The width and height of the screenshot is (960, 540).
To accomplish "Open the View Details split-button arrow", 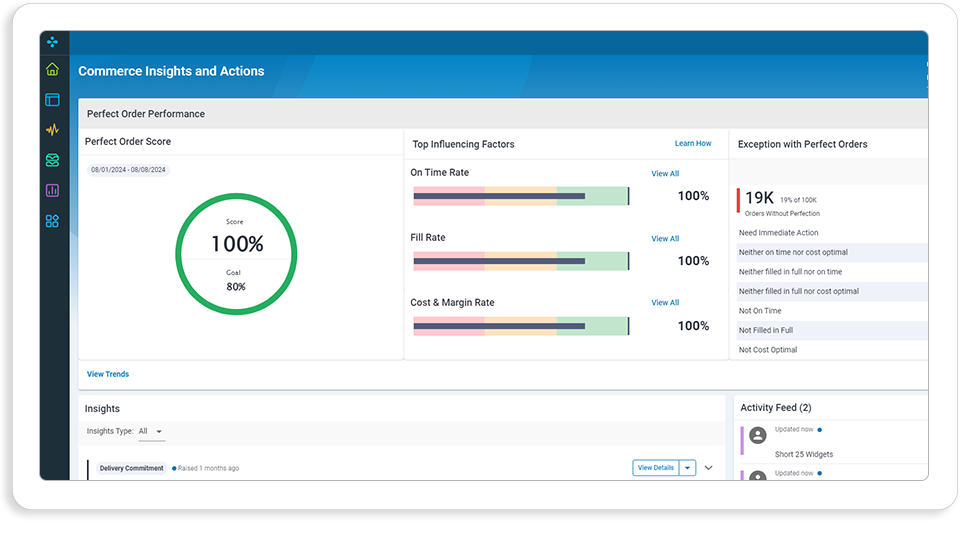I will [688, 468].
